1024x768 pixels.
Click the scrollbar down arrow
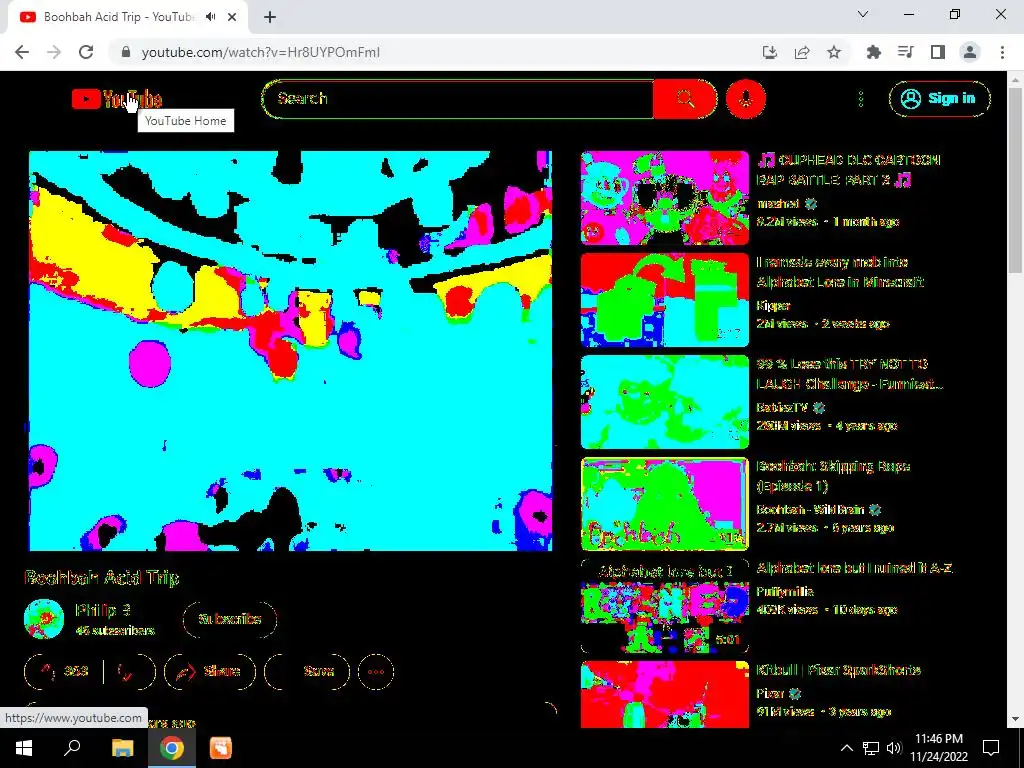click(1016, 720)
